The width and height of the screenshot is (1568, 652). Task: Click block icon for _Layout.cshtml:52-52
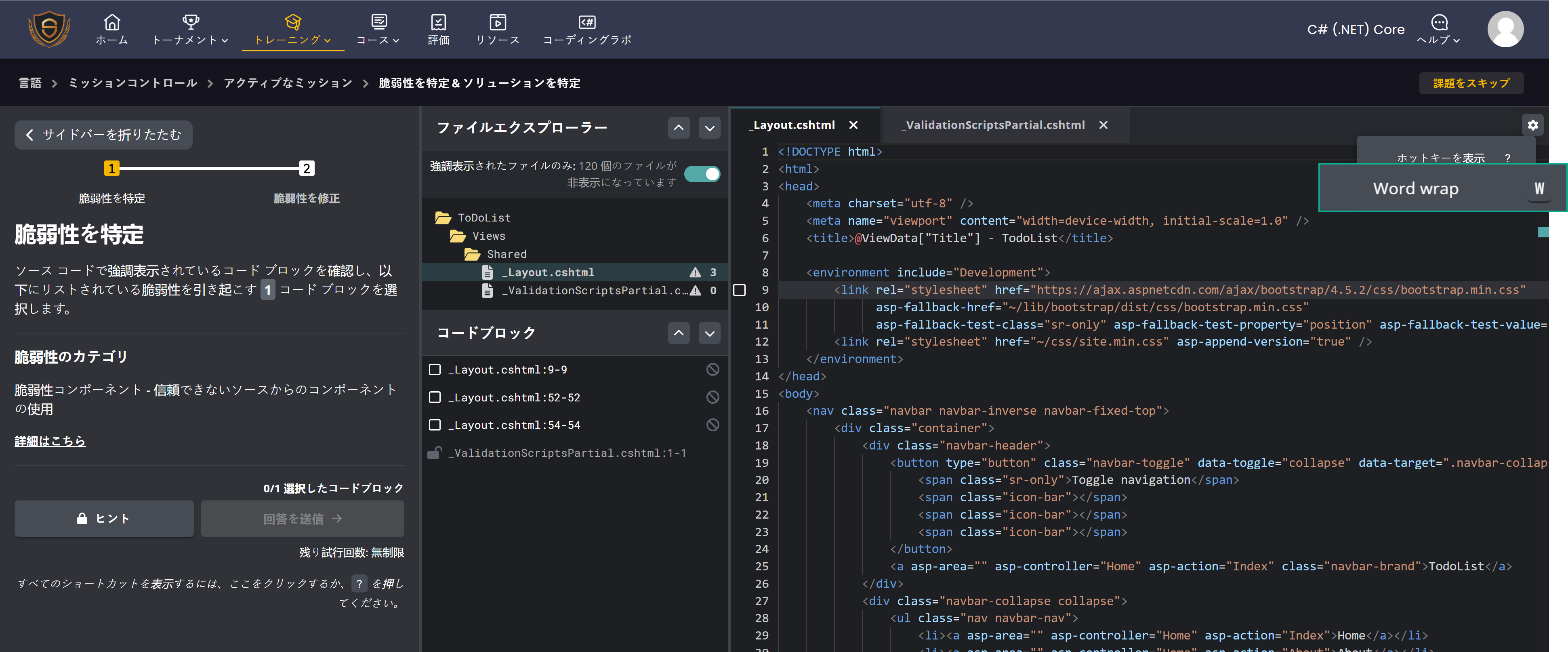tap(712, 397)
